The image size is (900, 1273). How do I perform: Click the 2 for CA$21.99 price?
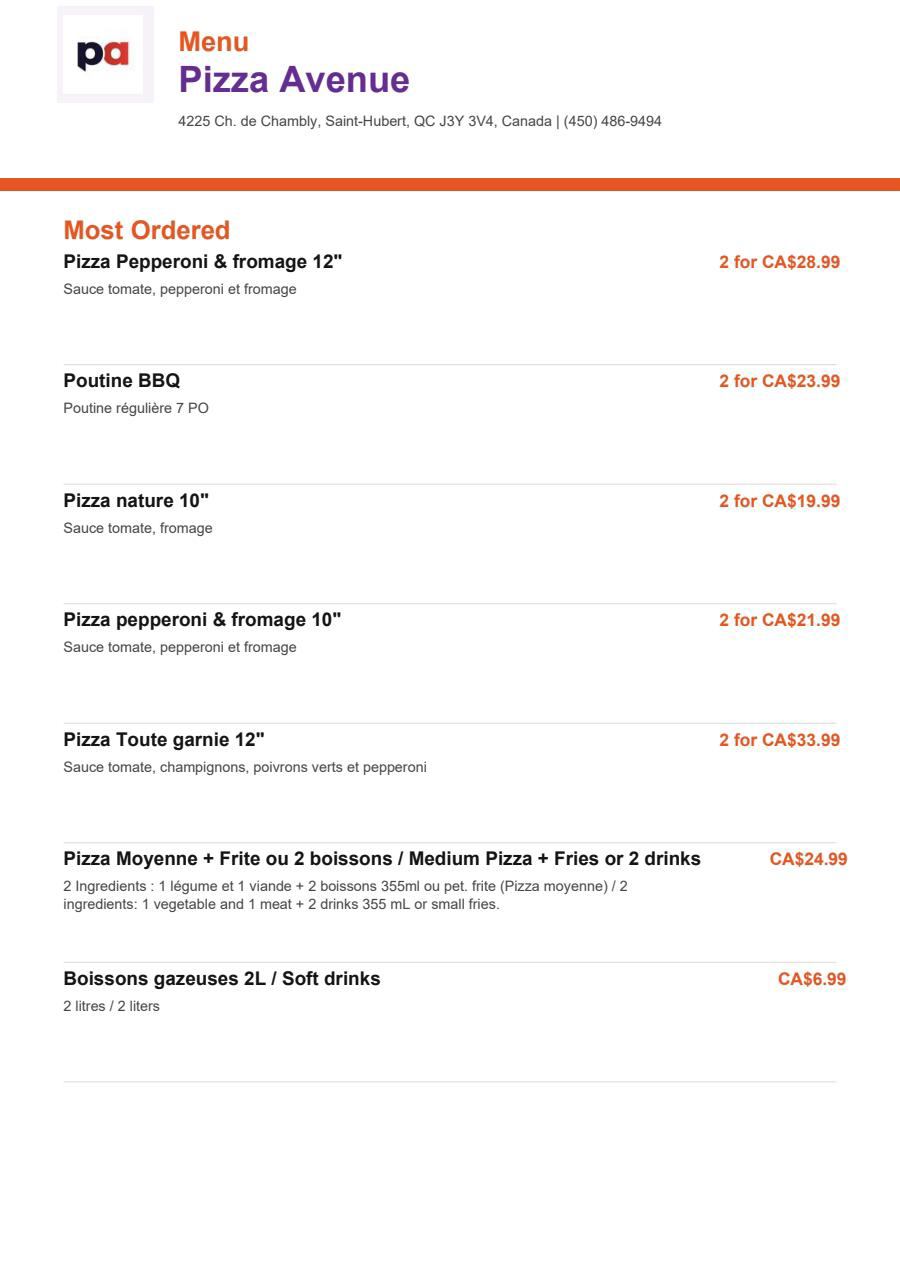780,620
